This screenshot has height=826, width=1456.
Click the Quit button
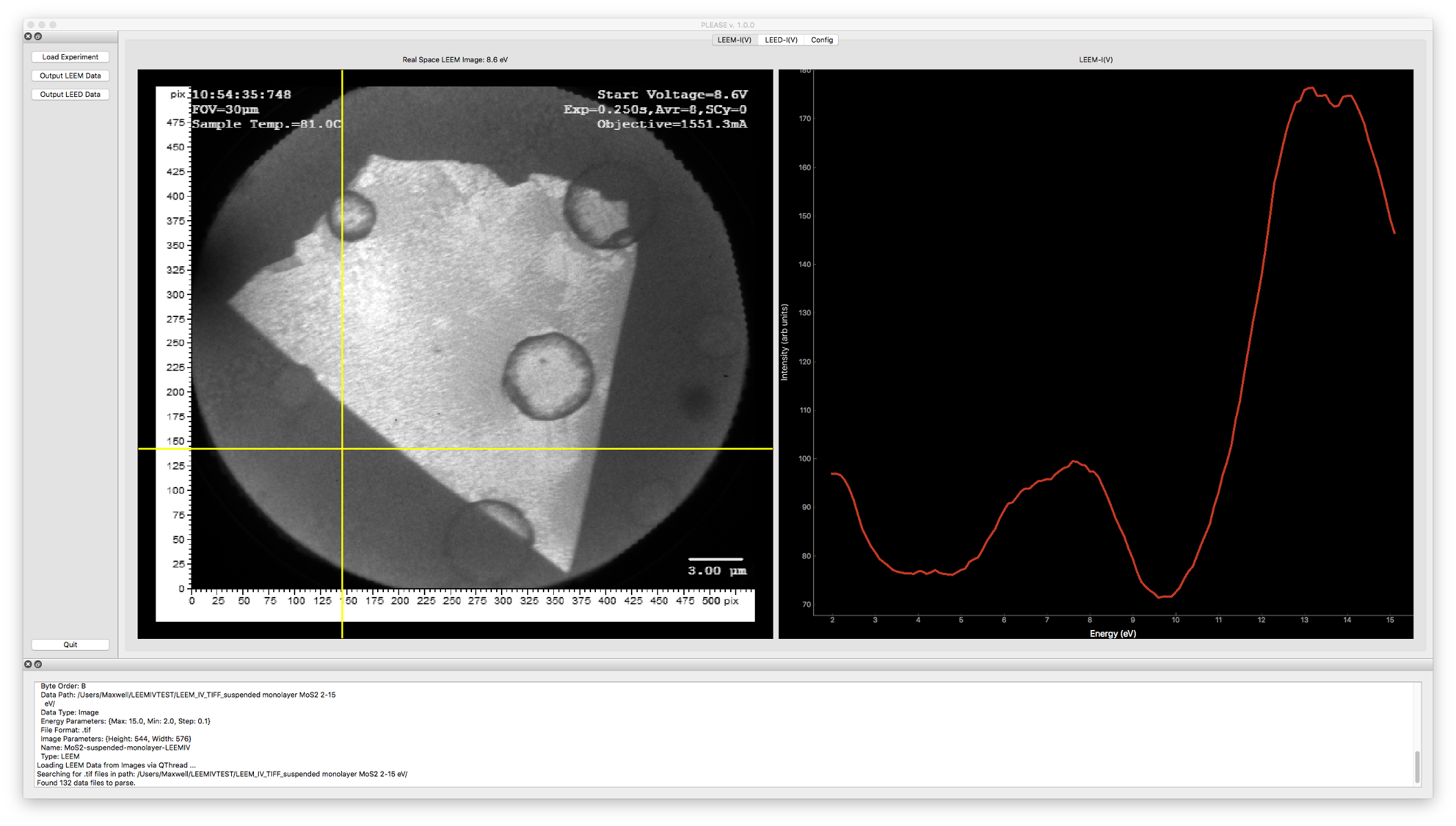(x=70, y=644)
